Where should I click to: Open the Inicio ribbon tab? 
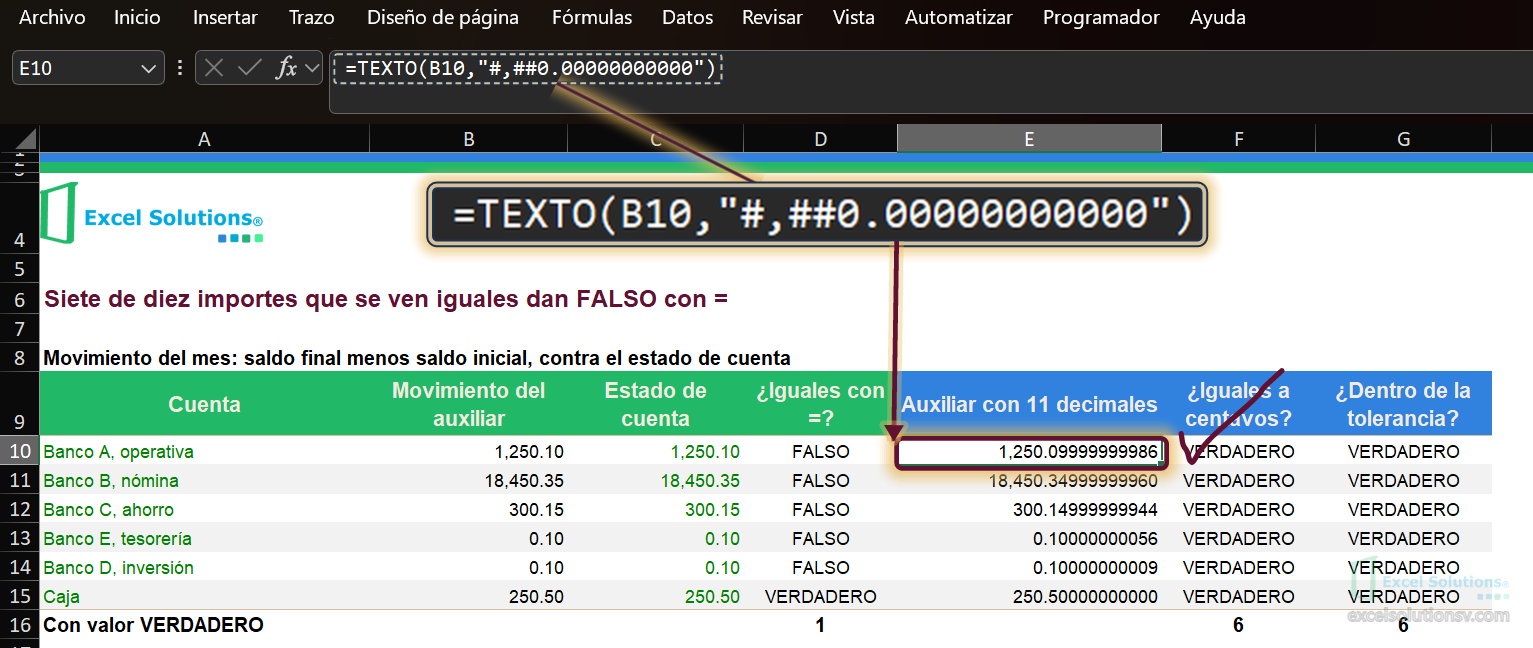[x=137, y=18]
